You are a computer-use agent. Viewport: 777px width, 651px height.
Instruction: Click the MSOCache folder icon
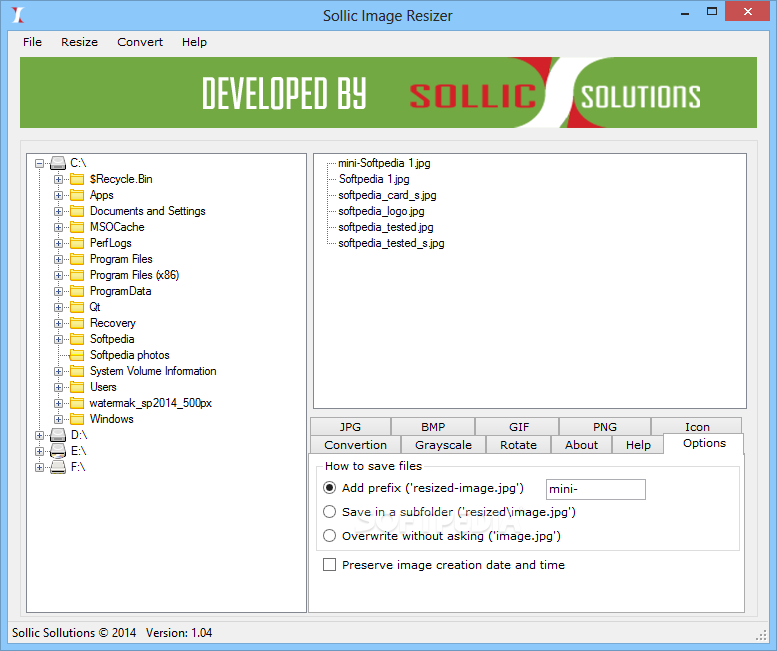(77, 227)
